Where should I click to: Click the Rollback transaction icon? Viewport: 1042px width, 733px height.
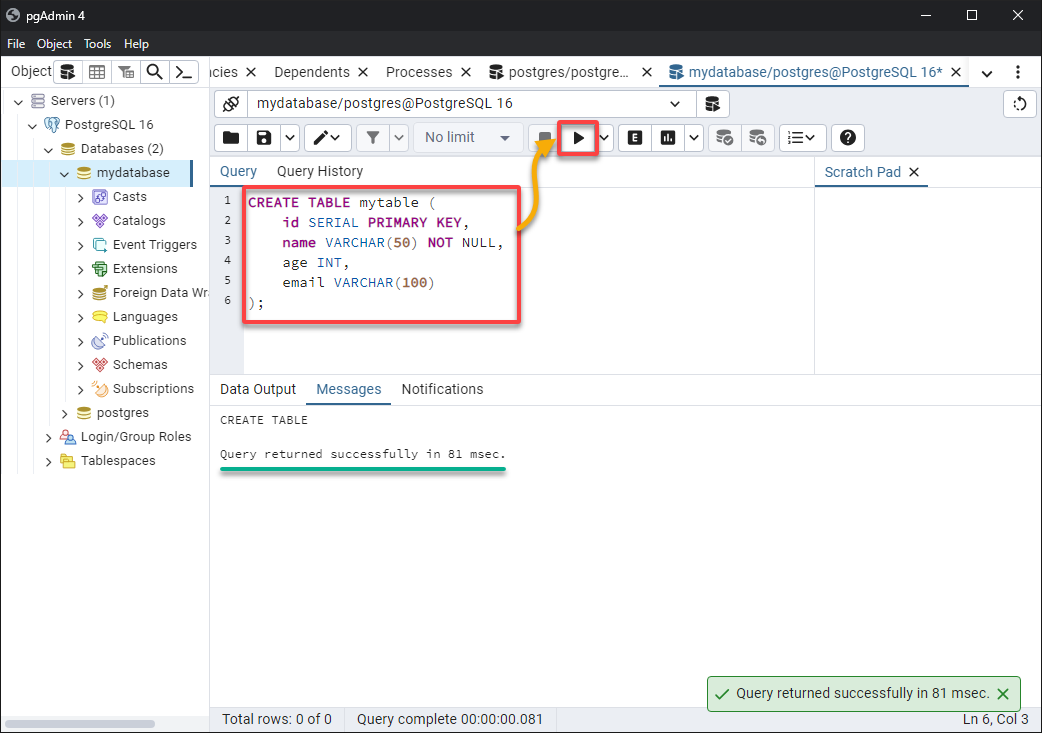coord(758,138)
